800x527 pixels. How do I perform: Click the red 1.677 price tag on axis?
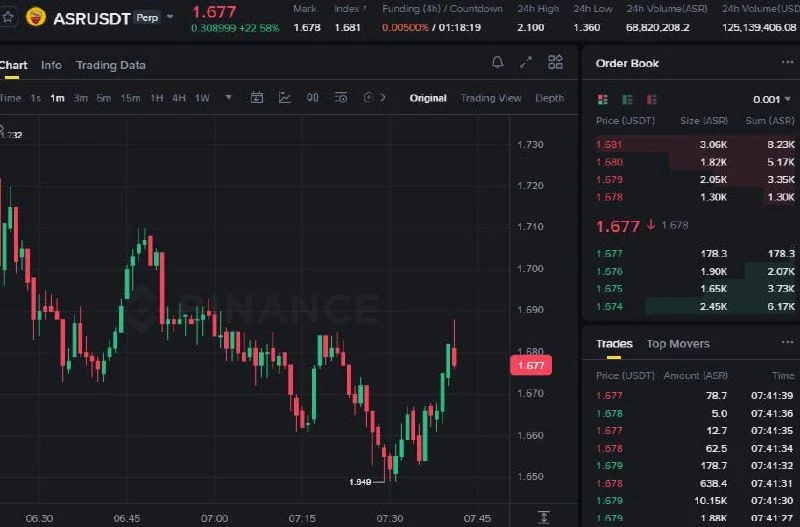point(531,365)
